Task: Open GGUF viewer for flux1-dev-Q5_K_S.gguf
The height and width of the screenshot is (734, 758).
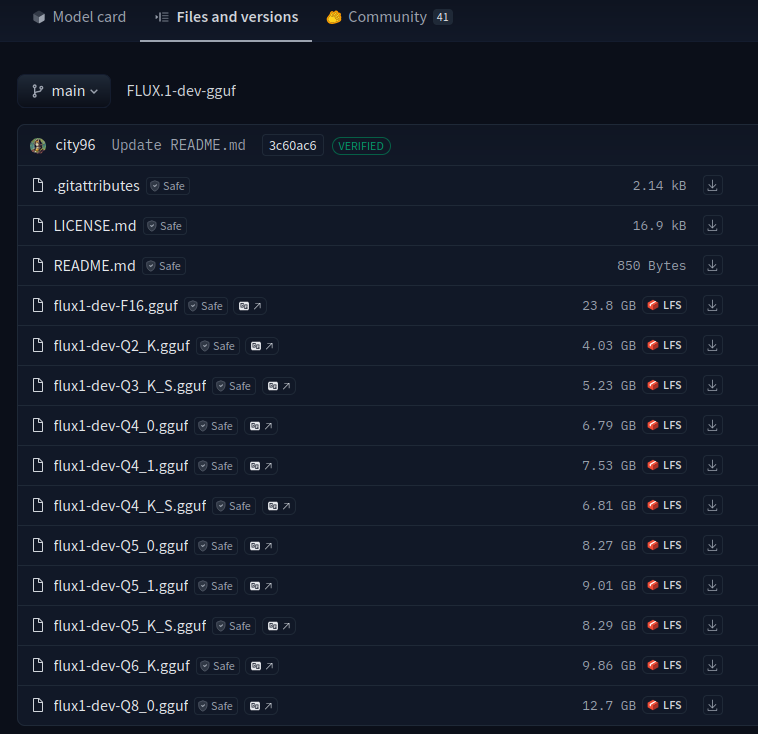Action: pyautogui.click(x=279, y=626)
